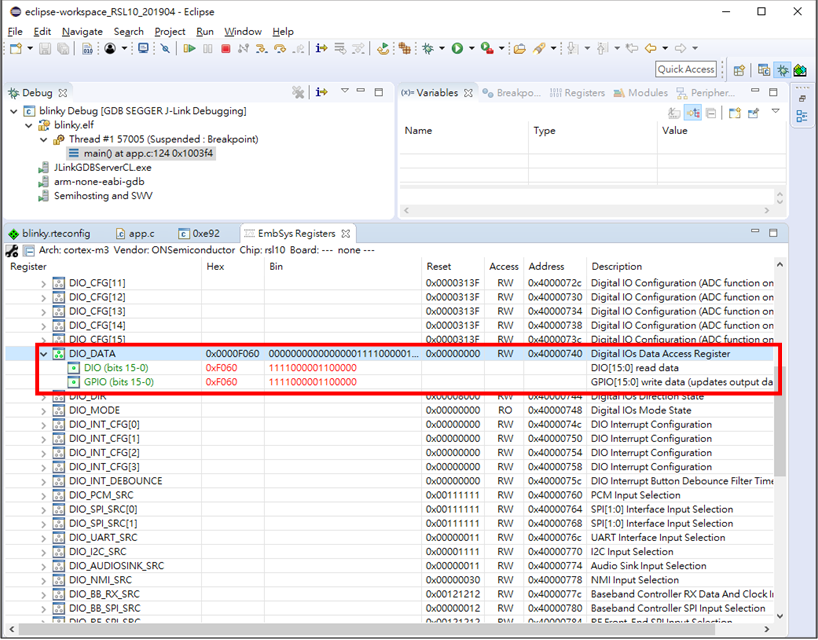Click the Debug bug launch icon
Viewport: 818px width, 640px height.
(428, 48)
